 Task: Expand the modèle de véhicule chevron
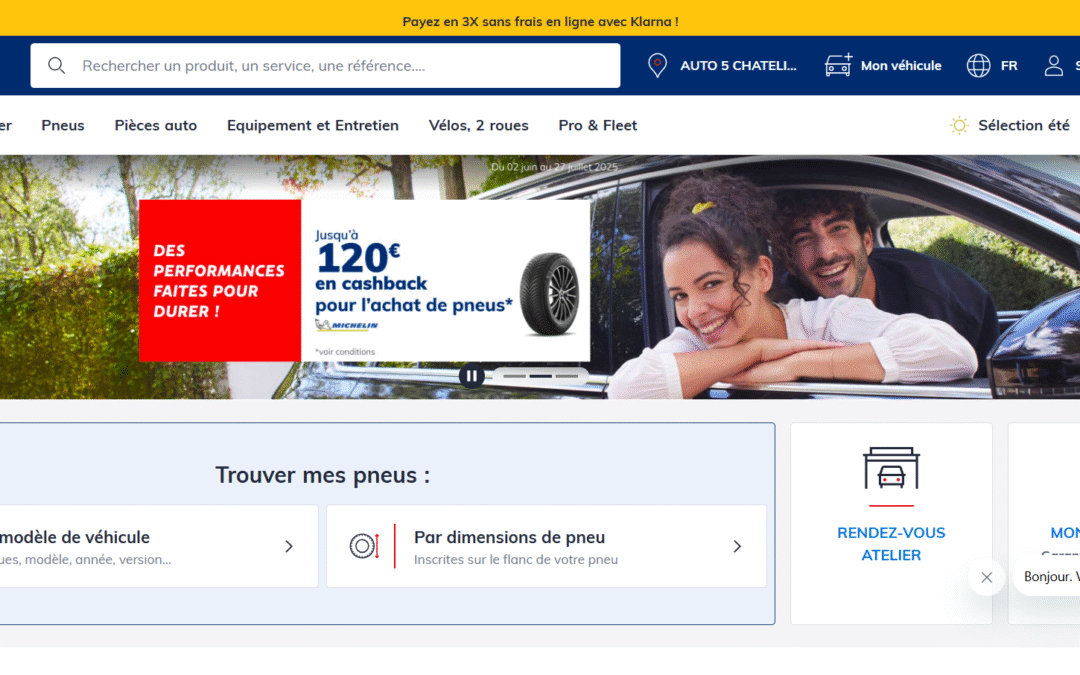(289, 546)
